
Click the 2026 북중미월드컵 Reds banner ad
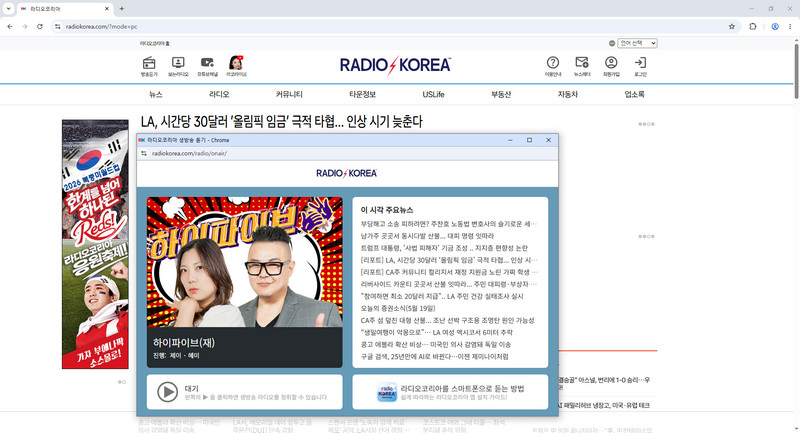[x=95, y=244]
